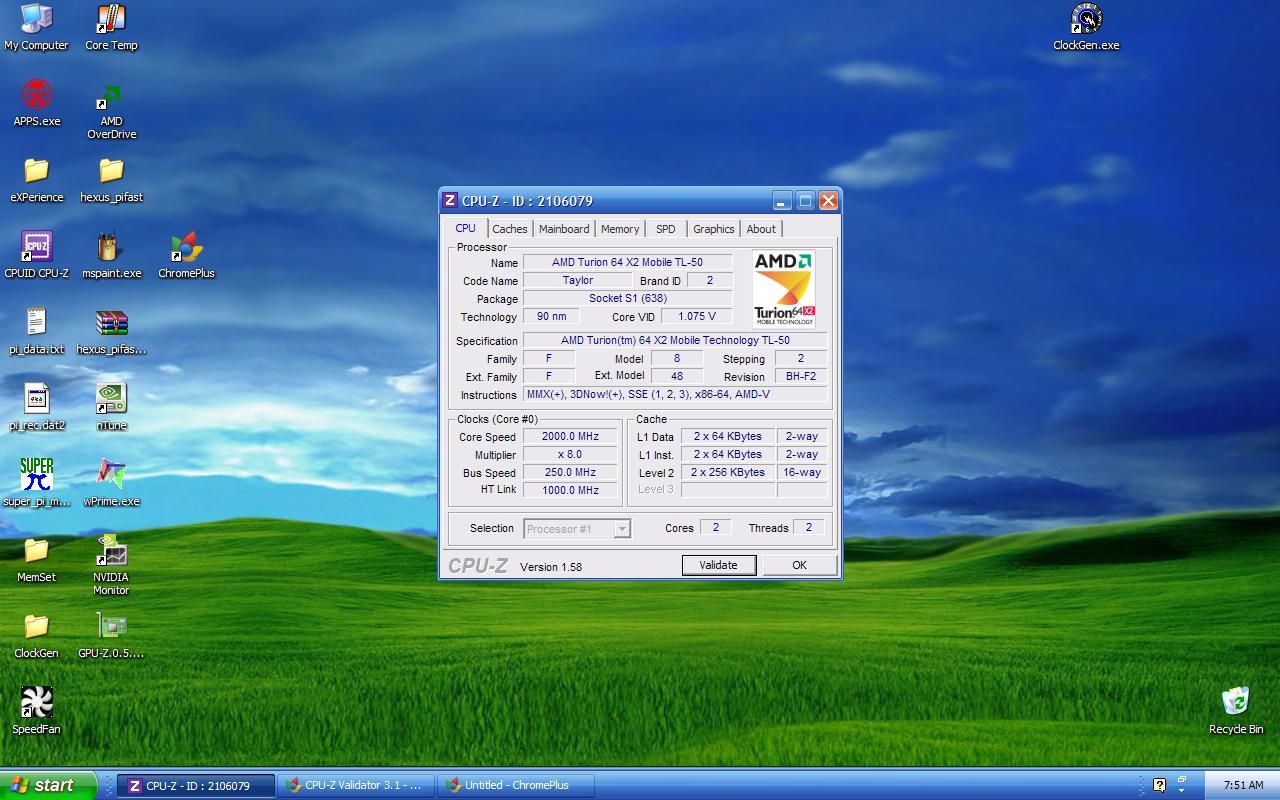Switch to CPU-Z Validator 3.1 taskbar window
Screen dimensions: 1280x800
358,785
